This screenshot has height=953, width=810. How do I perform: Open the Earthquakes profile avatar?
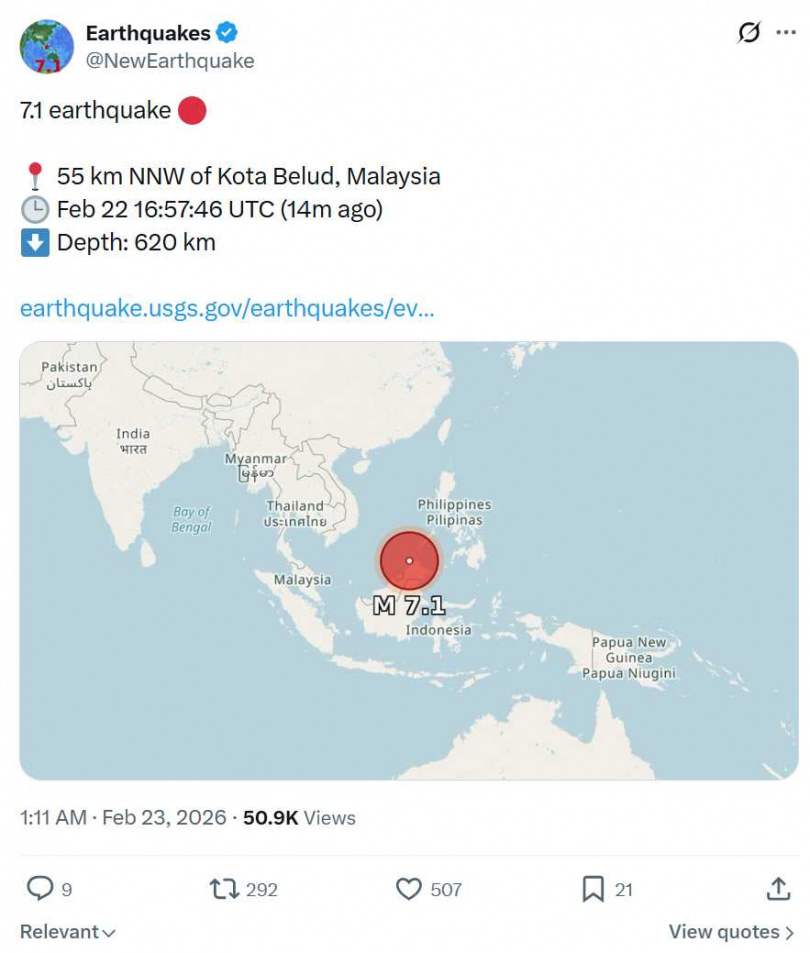coord(44,45)
